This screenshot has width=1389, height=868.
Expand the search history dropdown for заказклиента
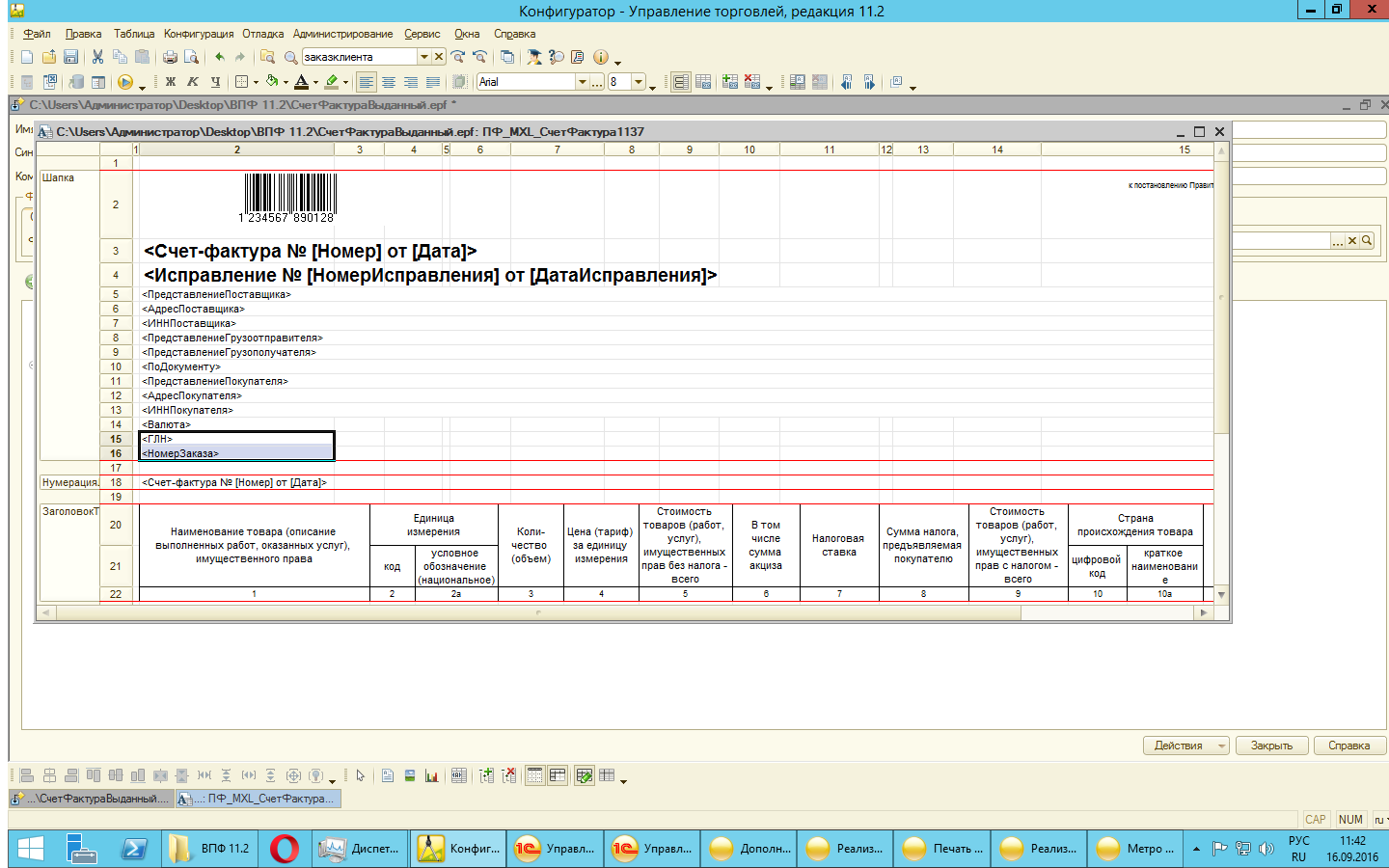pyautogui.click(x=423, y=57)
